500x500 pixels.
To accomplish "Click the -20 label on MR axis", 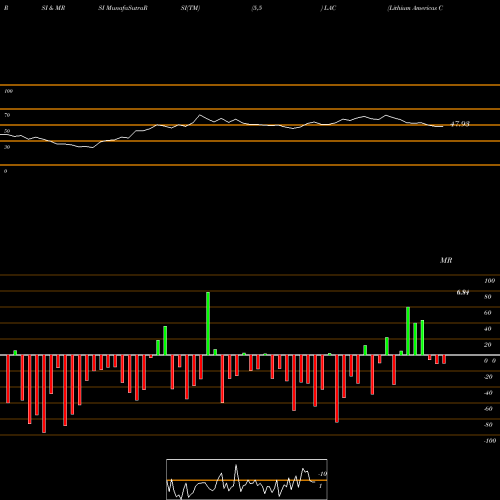I will click(488, 377).
